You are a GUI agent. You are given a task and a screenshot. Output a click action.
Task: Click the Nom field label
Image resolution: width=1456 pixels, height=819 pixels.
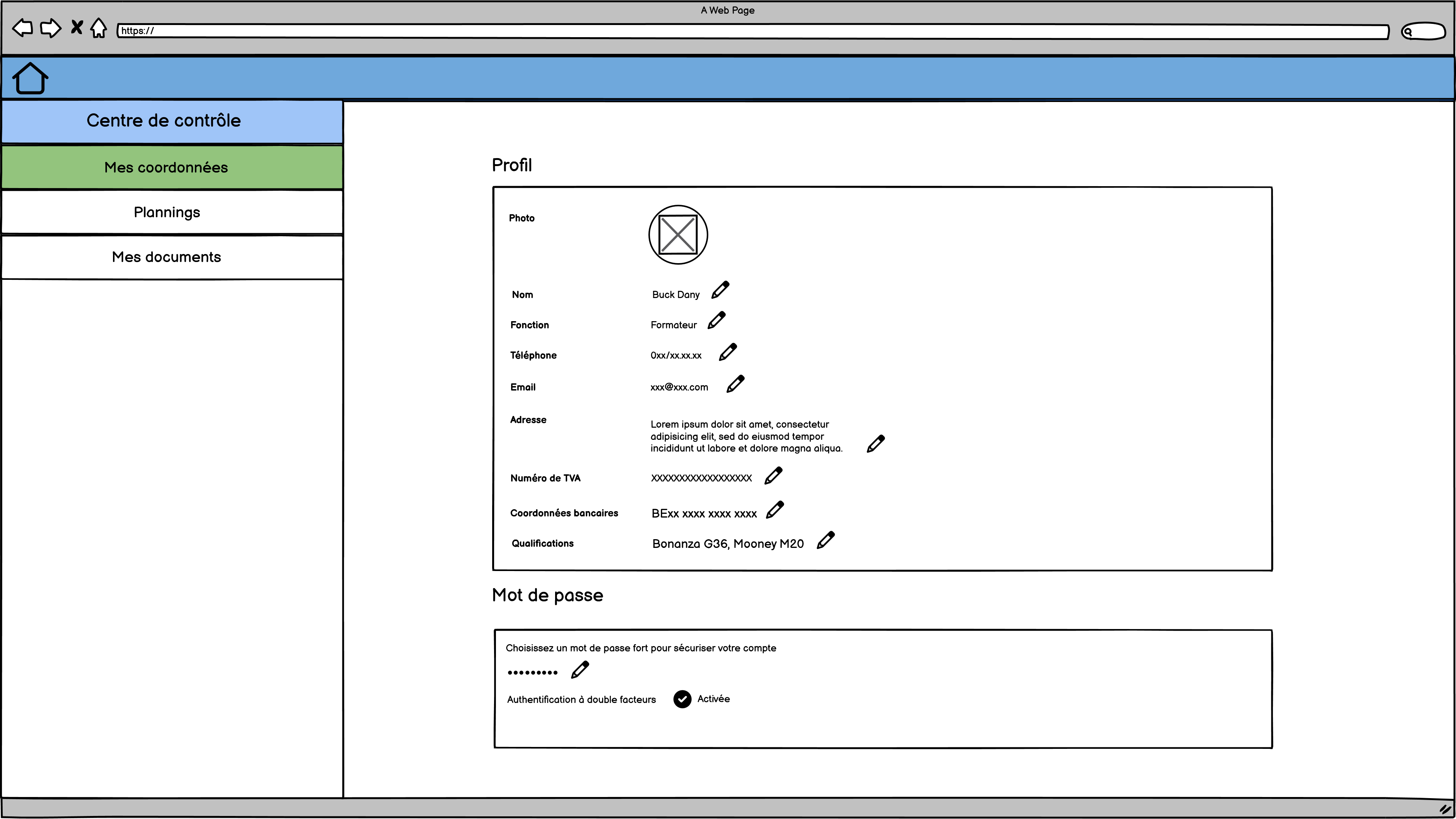click(522, 295)
